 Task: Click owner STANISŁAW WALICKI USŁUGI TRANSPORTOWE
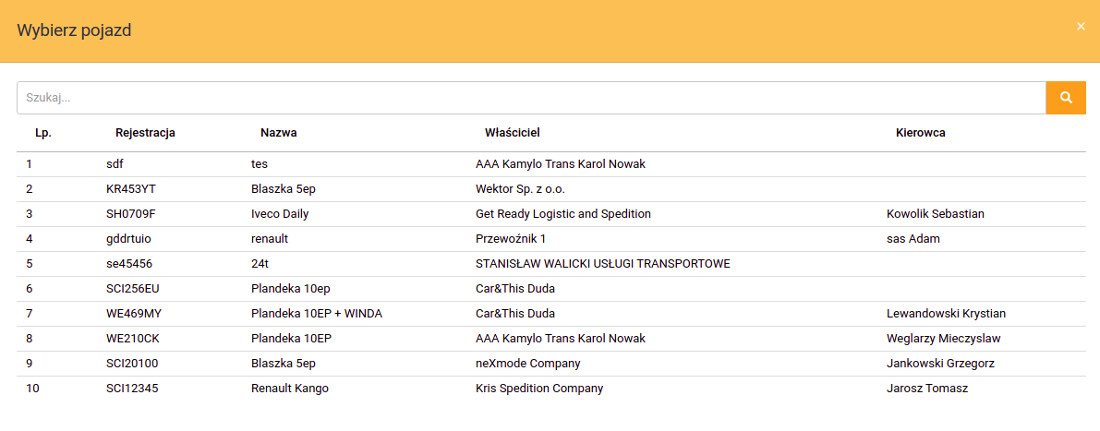click(602, 264)
